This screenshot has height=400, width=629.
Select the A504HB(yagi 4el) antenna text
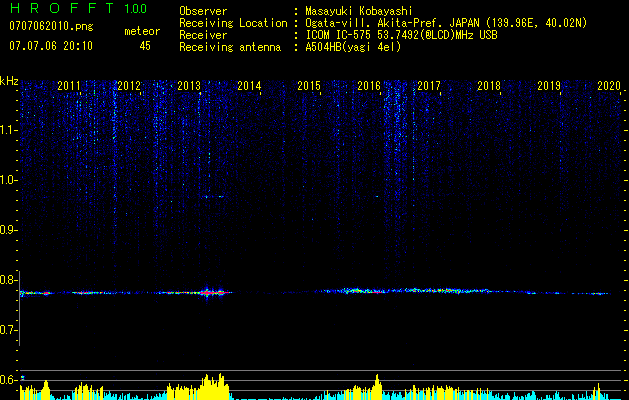click(353, 47)
